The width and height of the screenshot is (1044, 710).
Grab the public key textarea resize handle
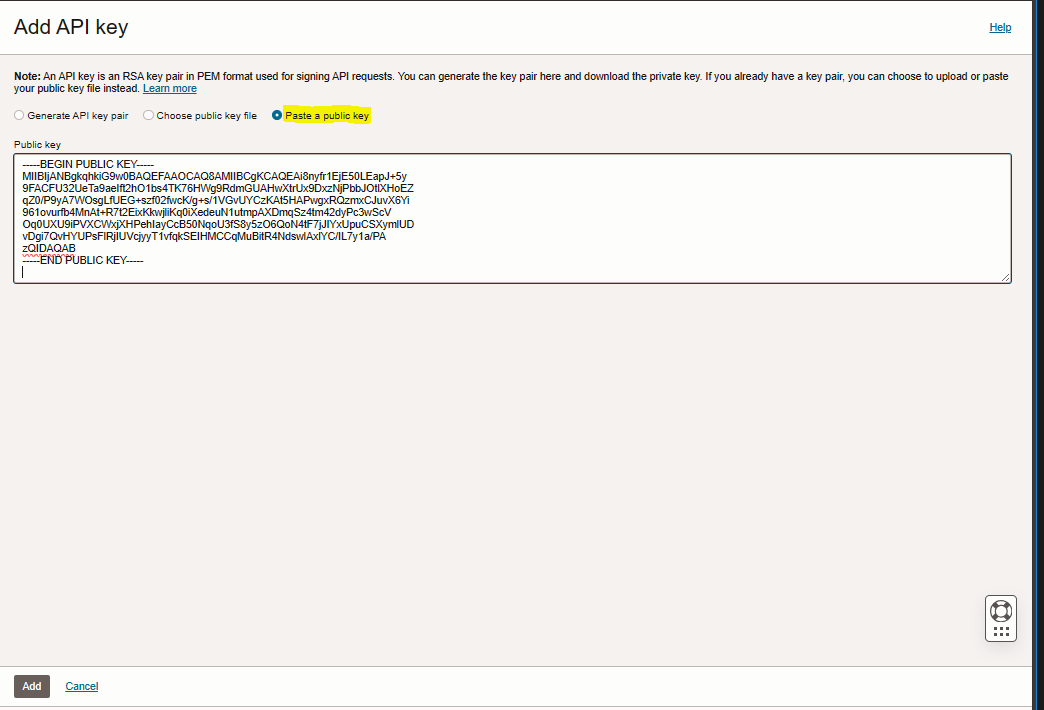[1005, 277]
